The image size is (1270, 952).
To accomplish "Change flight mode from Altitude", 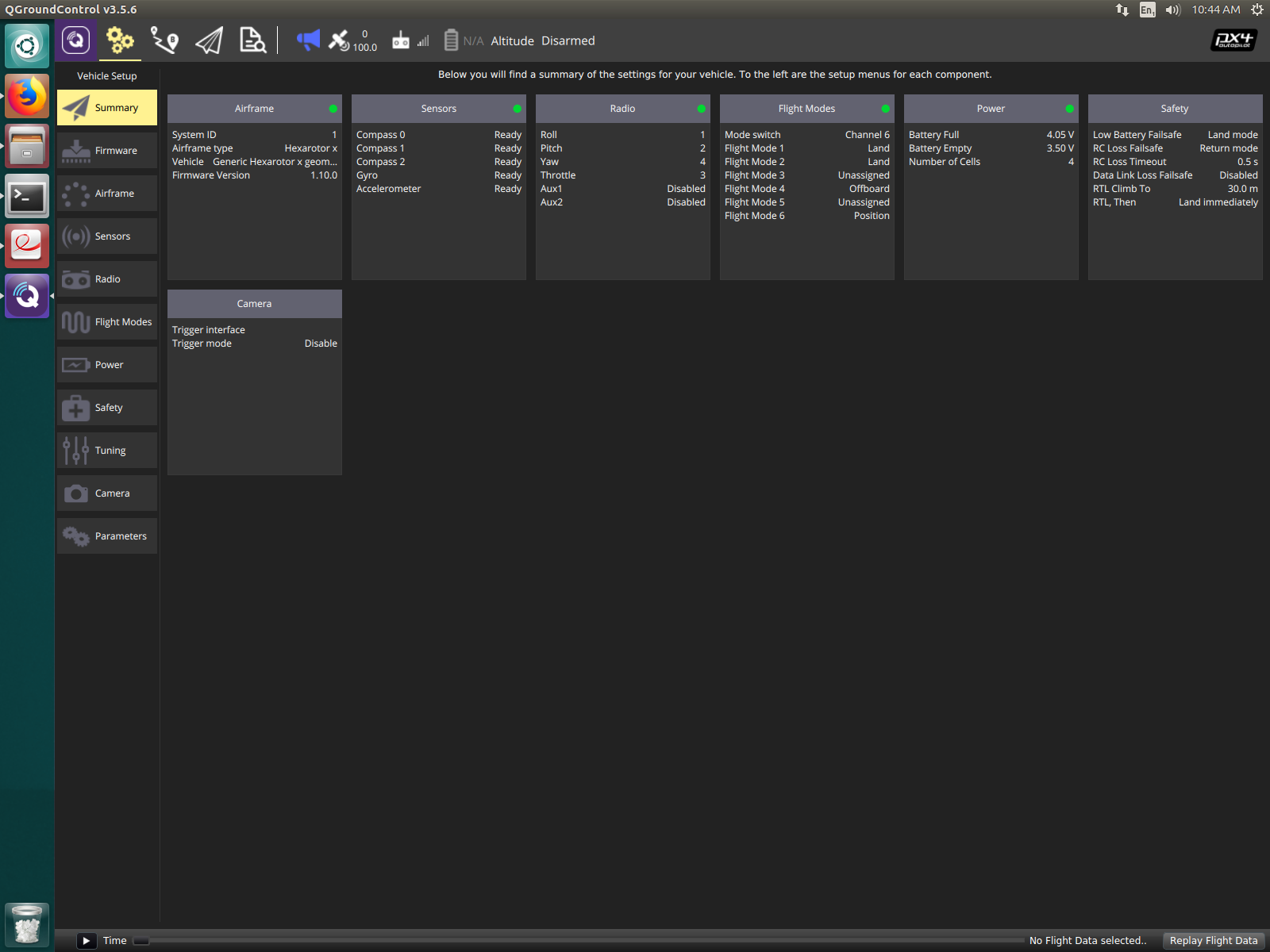I will pyautogui.click(x=513, y=41).
